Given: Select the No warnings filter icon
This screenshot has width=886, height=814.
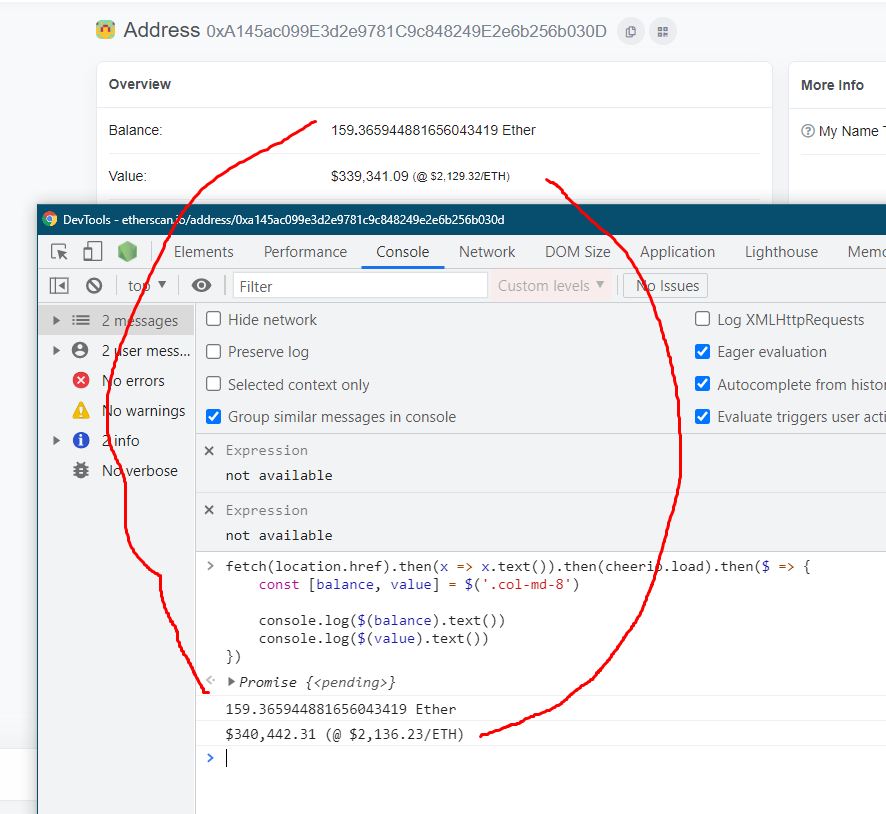Looking at the screenshot, I should click(x=81, y=410).
